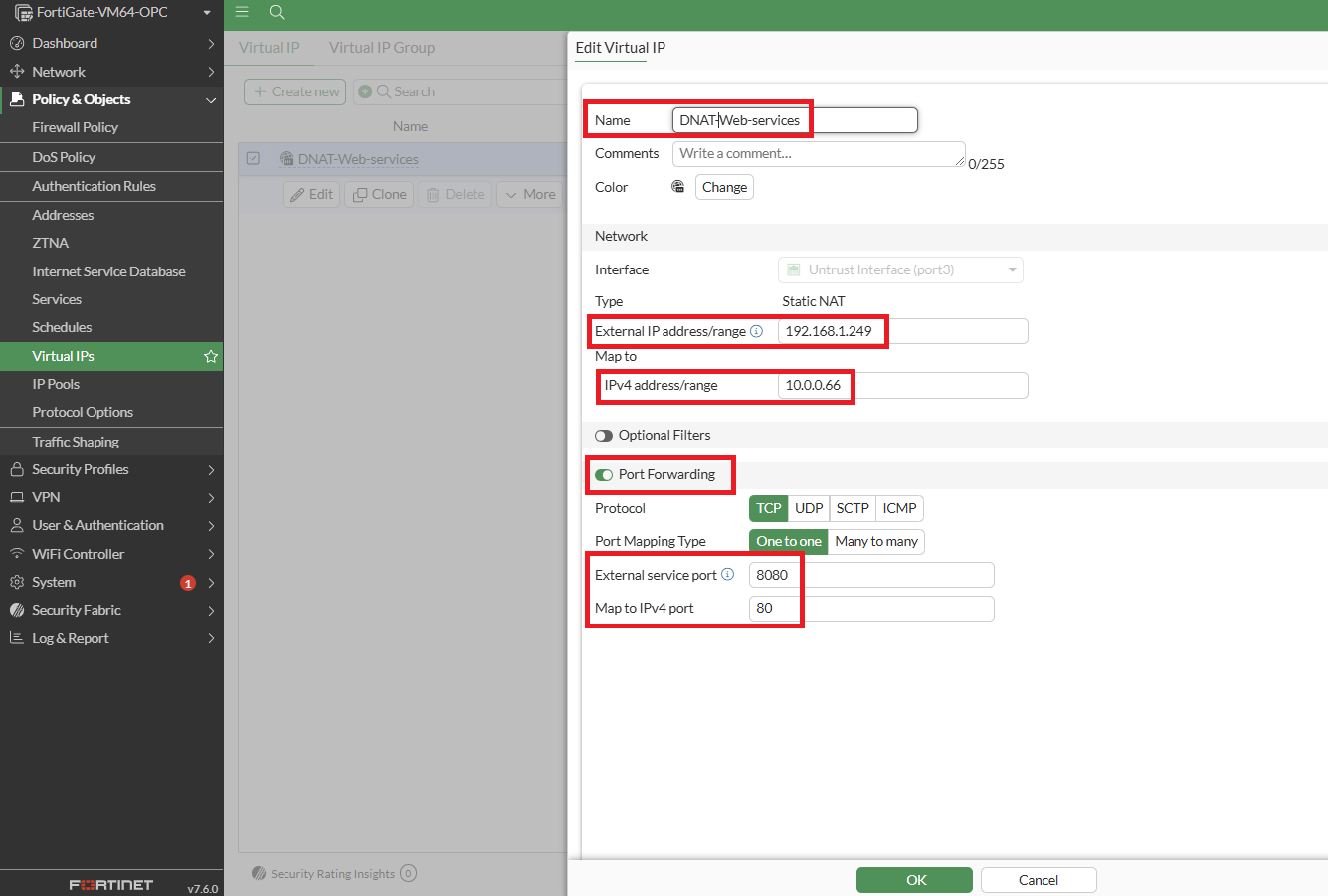Open Dashboard via its sidebar icon
1328x896 pixels.
point(17,43)
